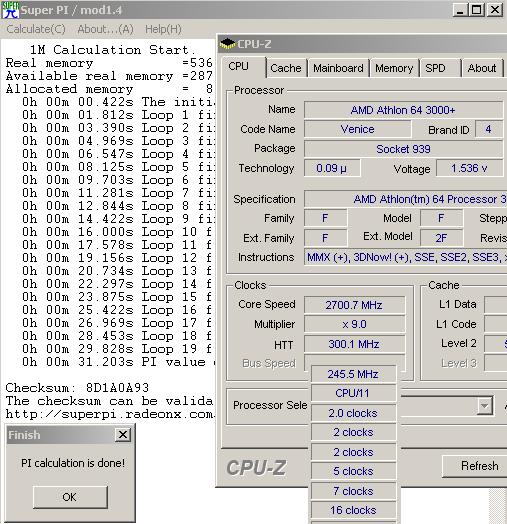Open the About...(A) menu in Super PI
The image size is (507, 524).
pos(105,29)
